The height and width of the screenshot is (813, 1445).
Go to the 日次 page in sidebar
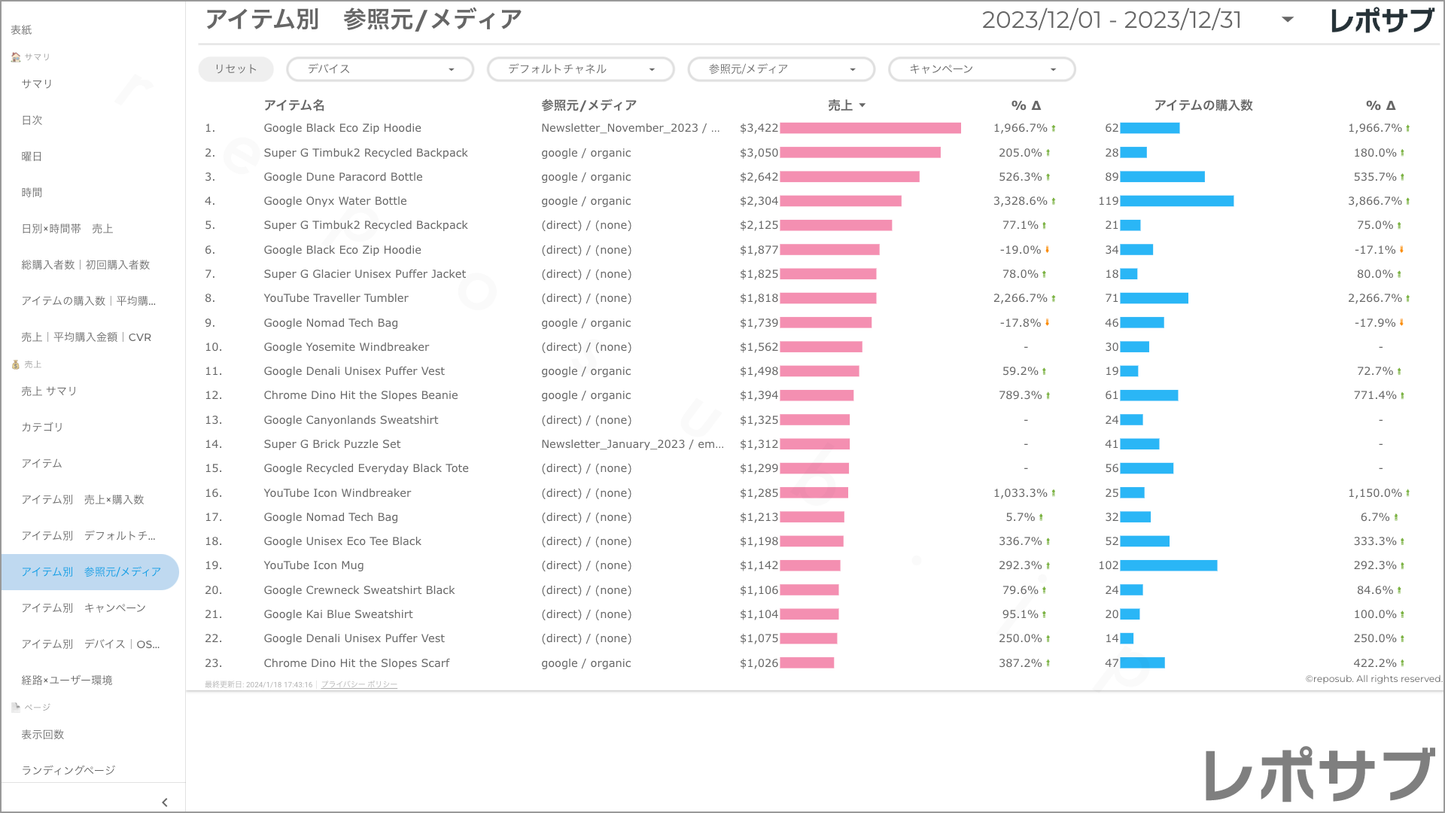click(32, 120)
